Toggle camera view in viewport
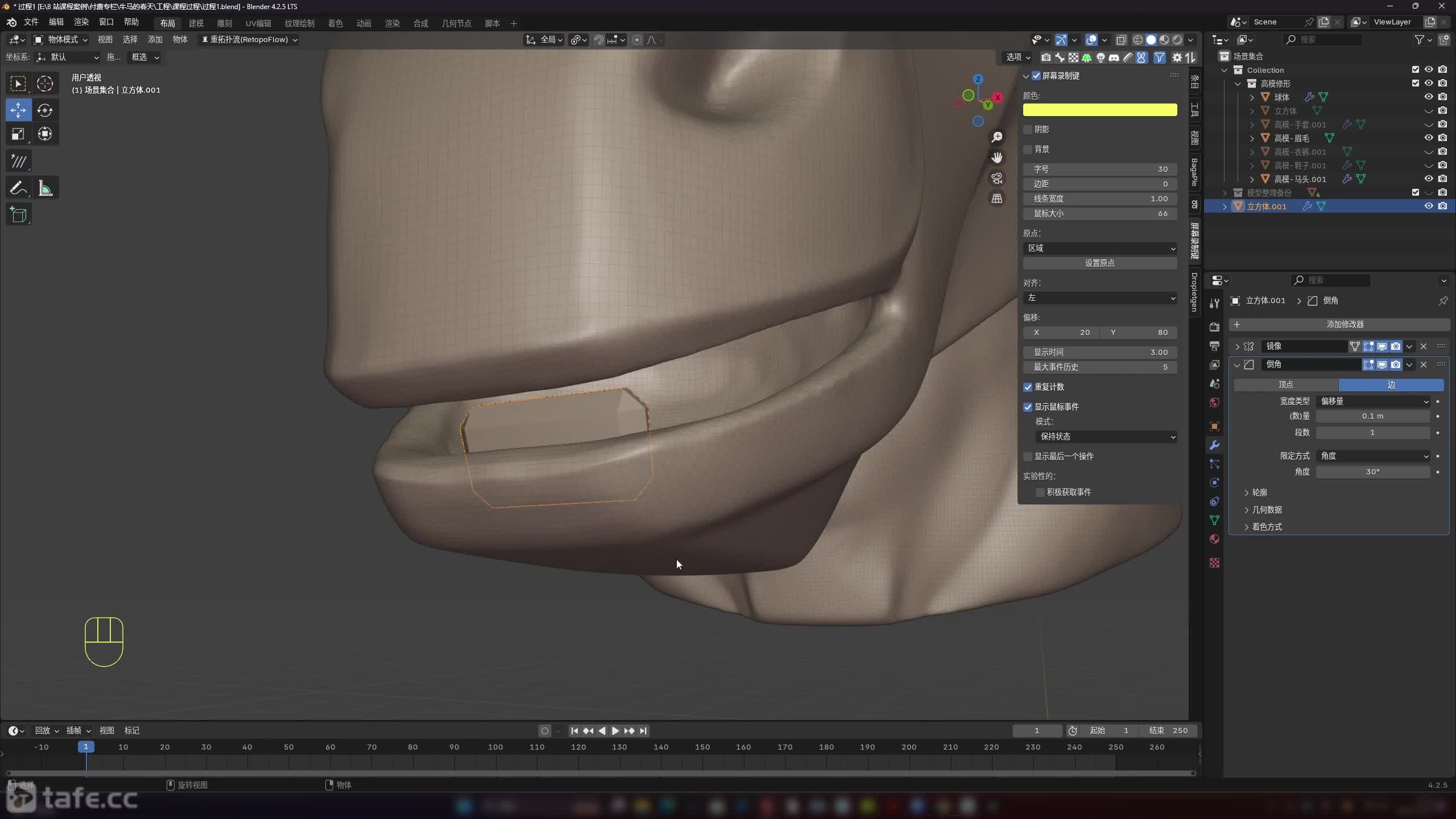The image size is (1456, 819). tap(996, 179)
